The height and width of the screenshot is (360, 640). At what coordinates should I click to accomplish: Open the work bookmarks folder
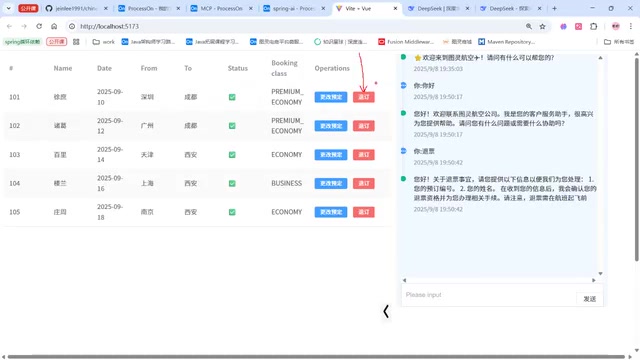coord(104,42)
